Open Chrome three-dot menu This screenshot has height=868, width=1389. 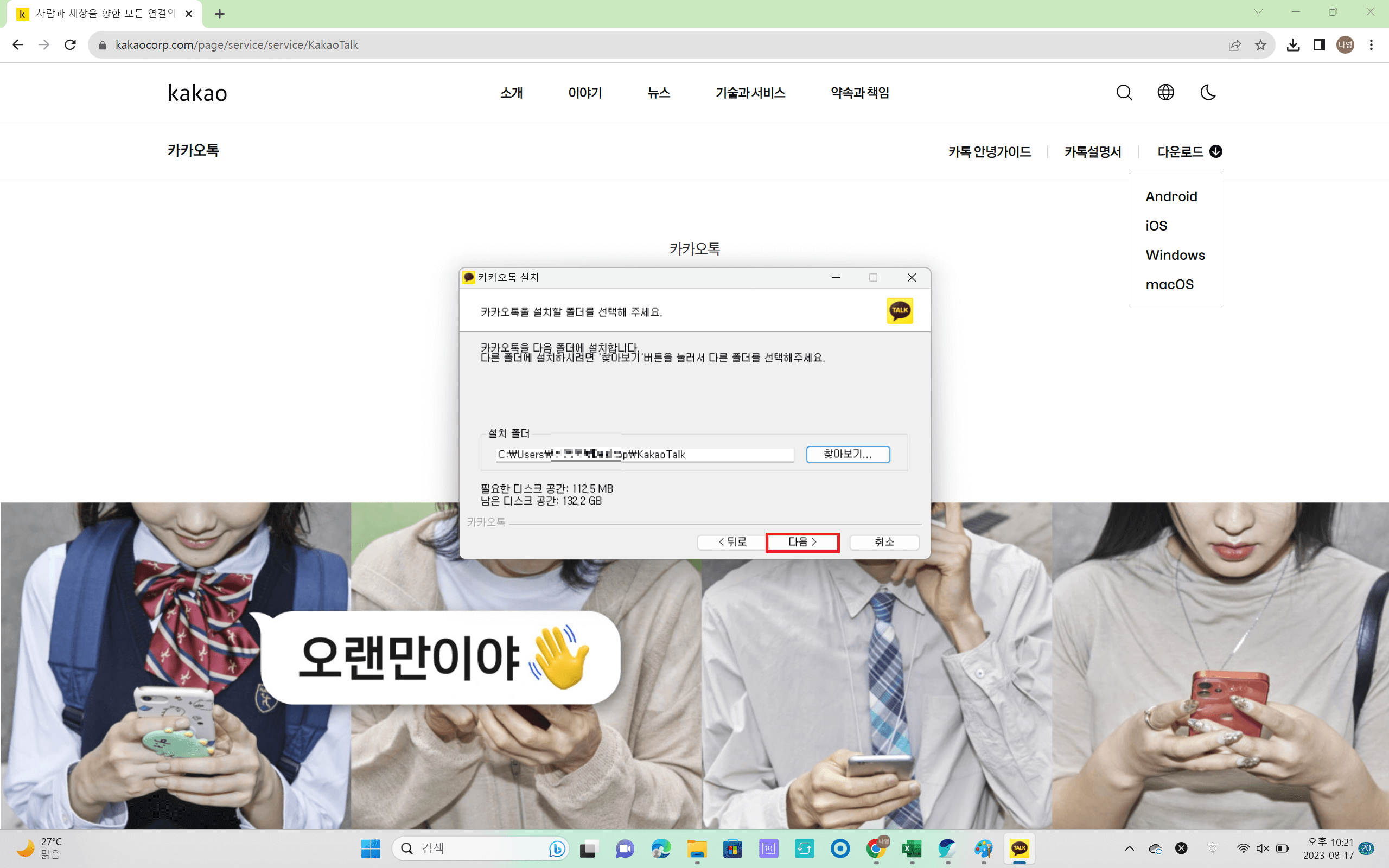coord(1371,45)
